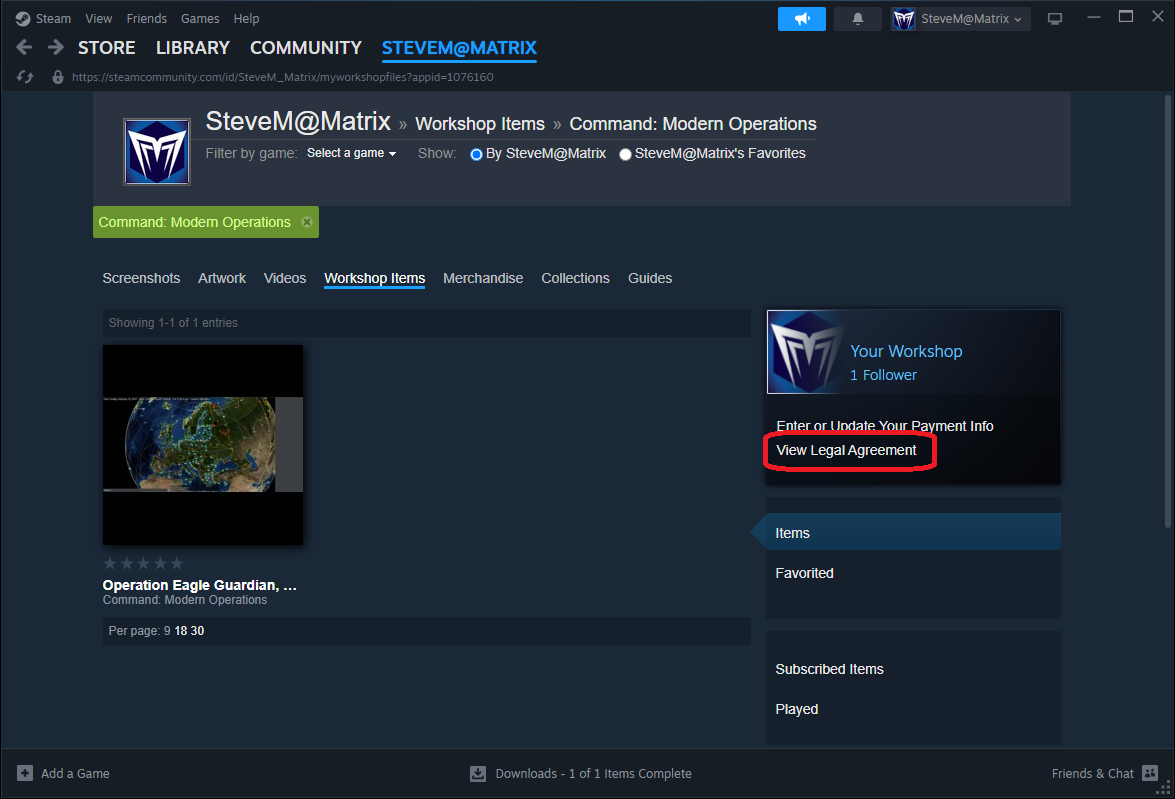The height and width of the screenshot is (799, 1175).
Task: Switch to the Artwork tab
Action: 222,278
